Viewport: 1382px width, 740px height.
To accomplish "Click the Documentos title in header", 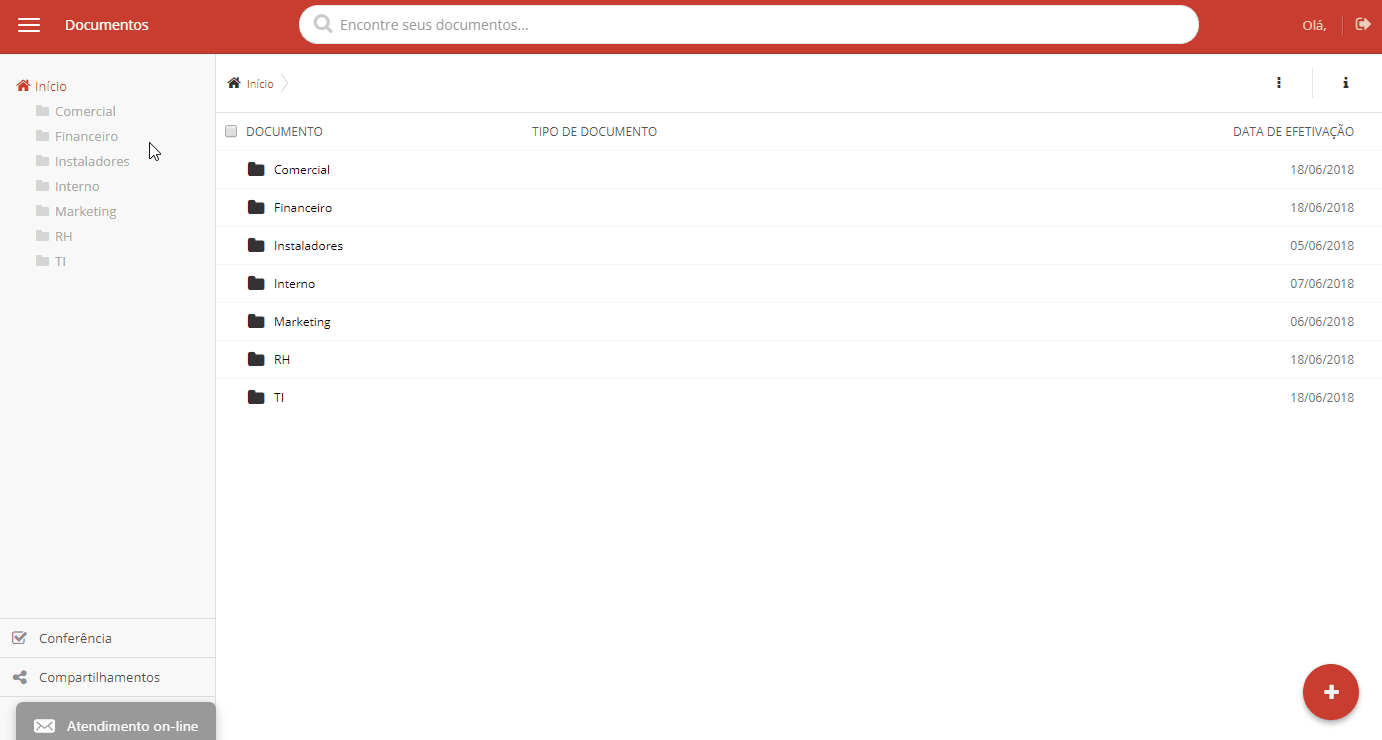I will pyautogui.click(x=107, y=25).
